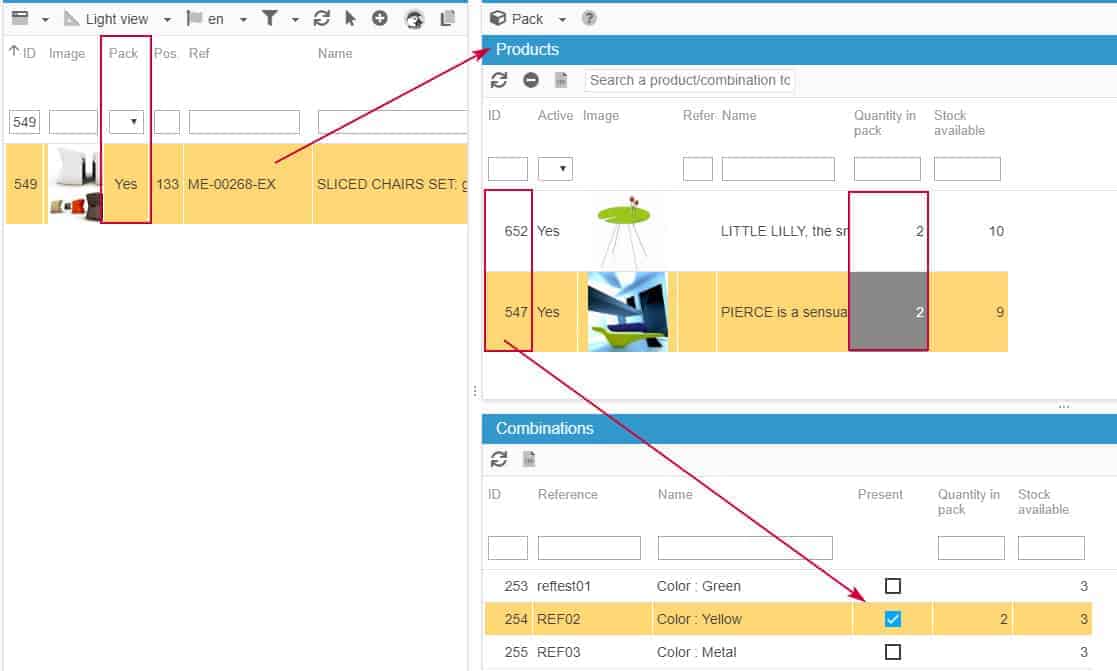The image size is (1117, 671).
Task: Open the Active filter dropdown in Products
Action: click(555, 169)
